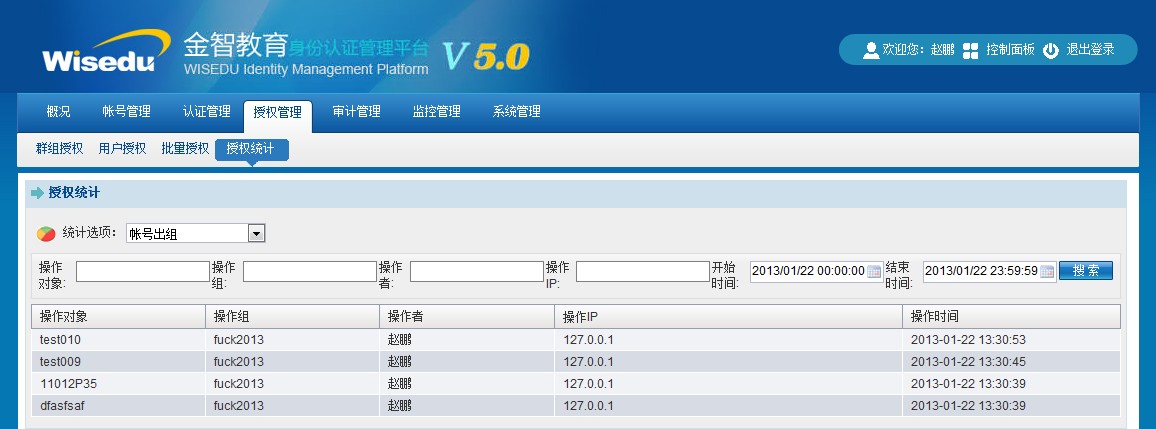Focus the 操作IP input field

pyautogui.click(x=642, y=272)
